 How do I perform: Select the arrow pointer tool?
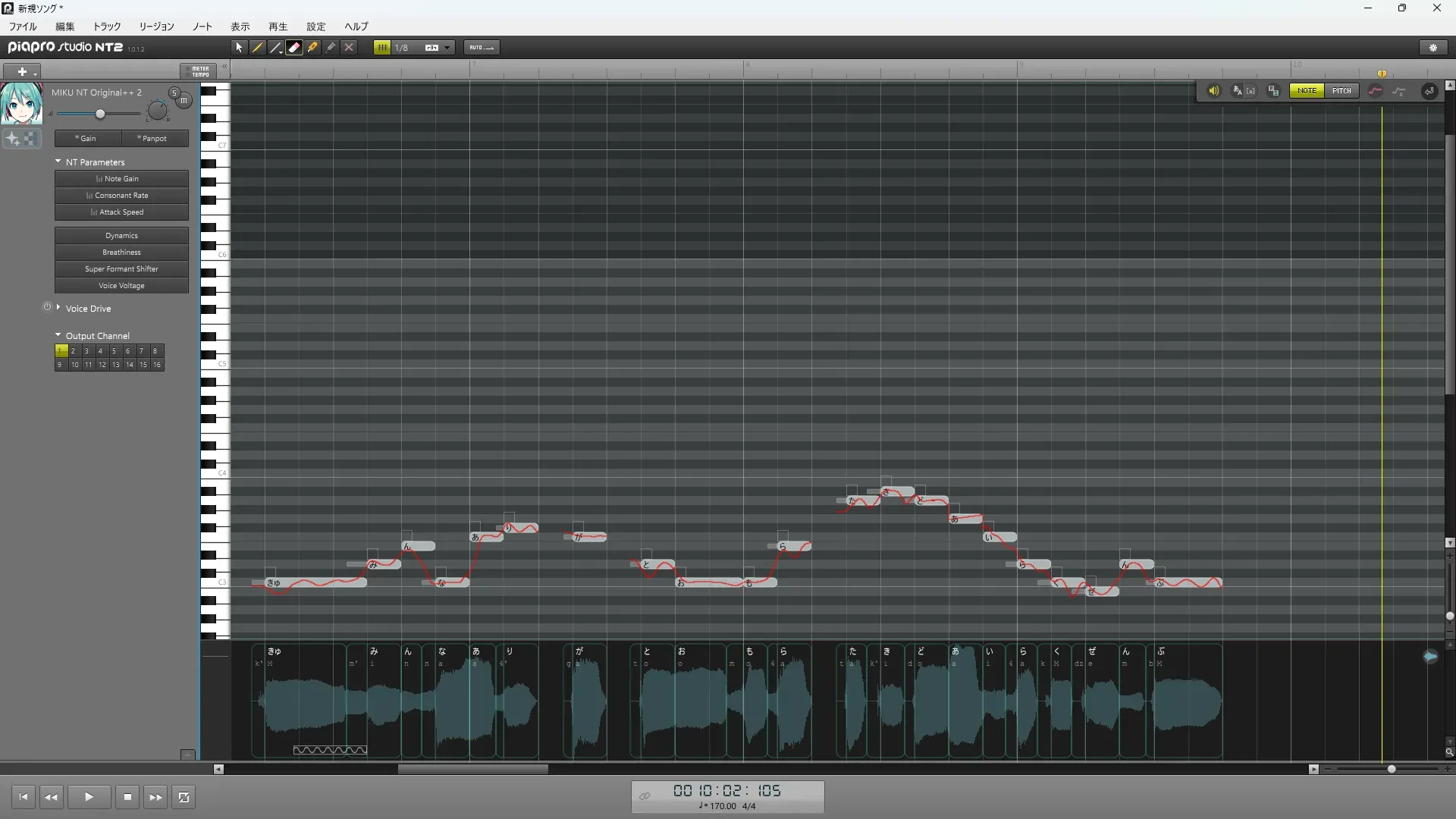click(239, 47)
